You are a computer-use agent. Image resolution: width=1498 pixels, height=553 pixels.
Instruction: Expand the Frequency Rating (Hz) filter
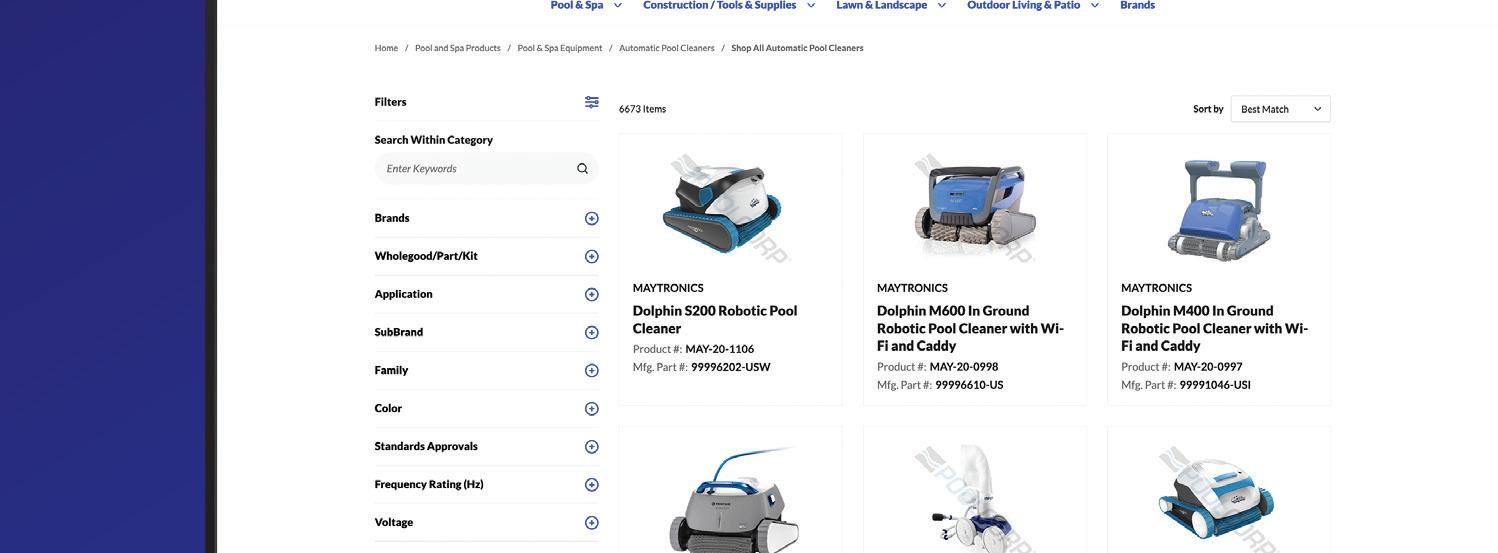click(592, 485)
